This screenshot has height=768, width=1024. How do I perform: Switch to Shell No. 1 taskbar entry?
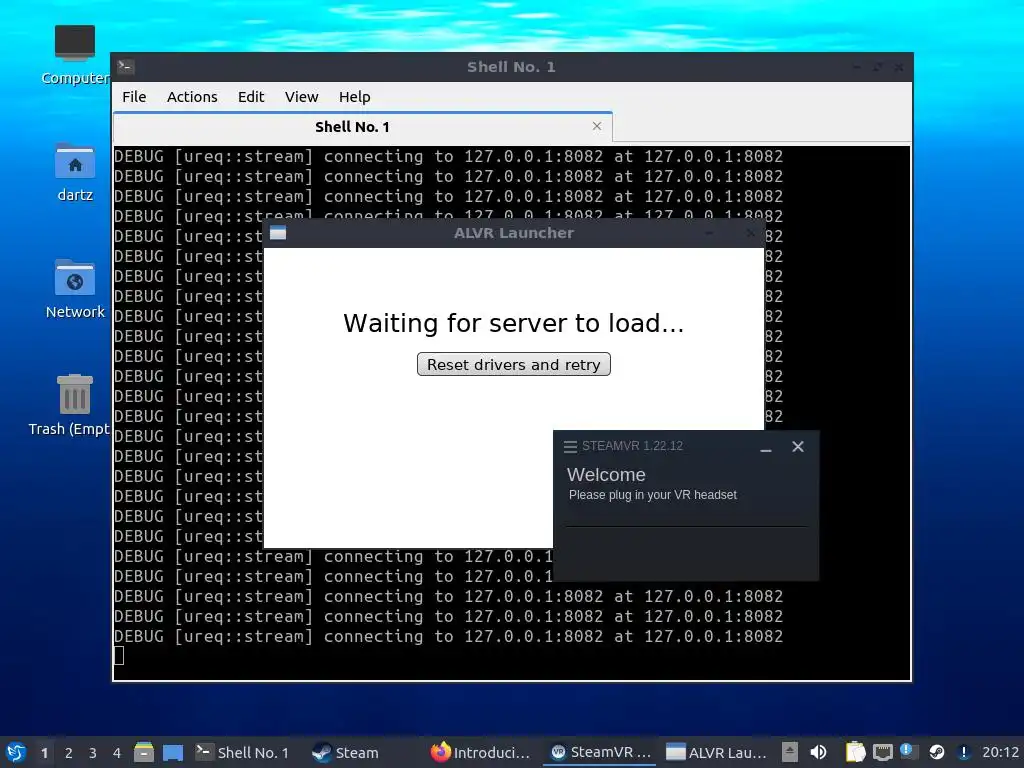coord(242,752)
